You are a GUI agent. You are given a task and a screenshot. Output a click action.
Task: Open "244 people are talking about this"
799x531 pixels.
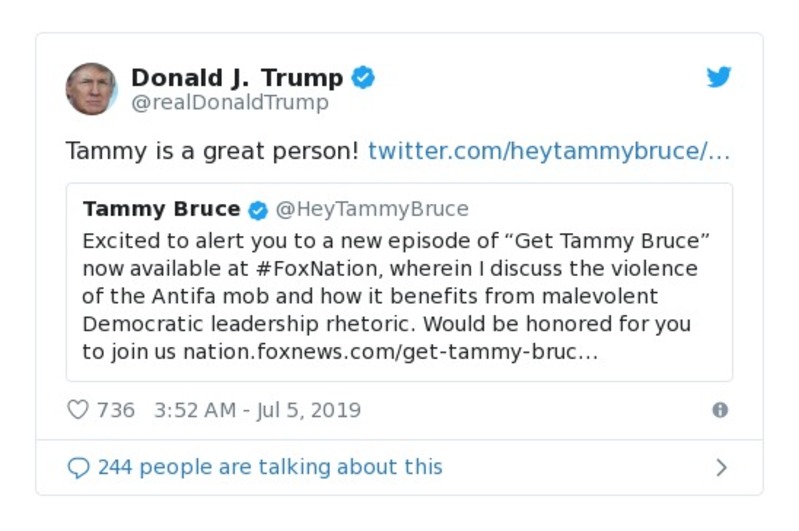point(270,467)
